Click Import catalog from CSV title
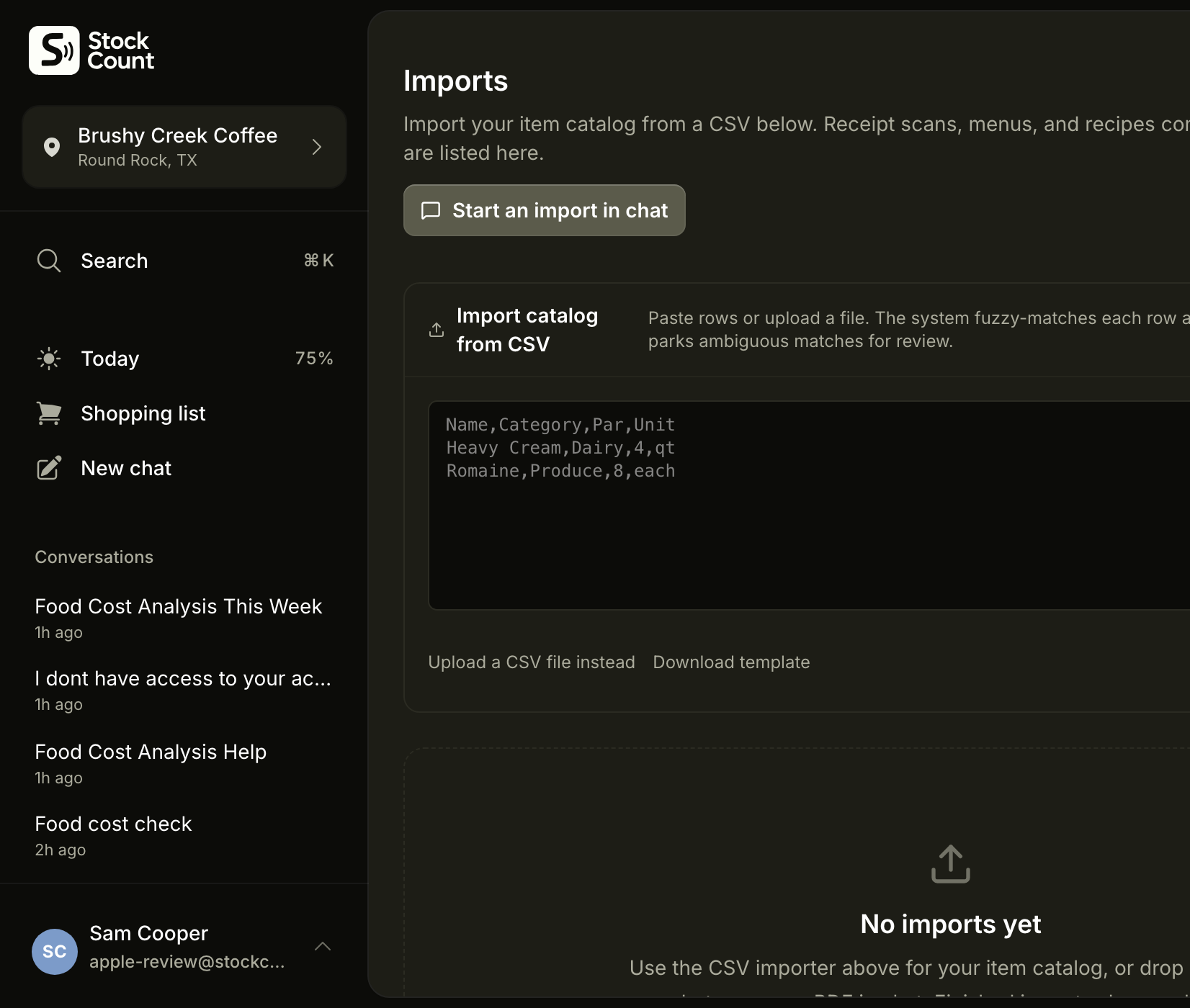 pos(527,330)
